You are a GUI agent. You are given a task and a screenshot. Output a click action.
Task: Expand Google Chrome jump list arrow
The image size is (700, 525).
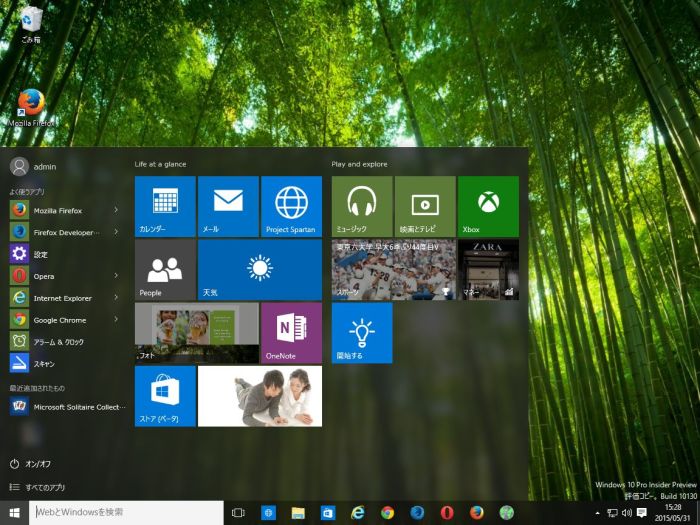[x=116, y=320]
